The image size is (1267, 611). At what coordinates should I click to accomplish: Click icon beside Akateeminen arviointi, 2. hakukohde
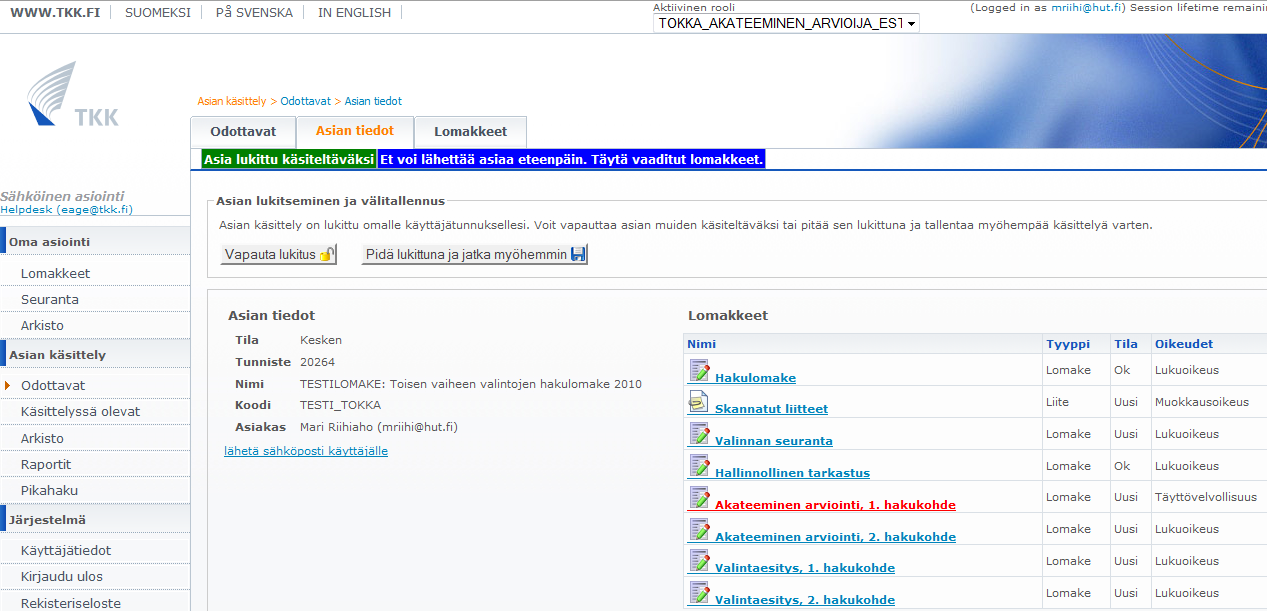tap(699, 529)
